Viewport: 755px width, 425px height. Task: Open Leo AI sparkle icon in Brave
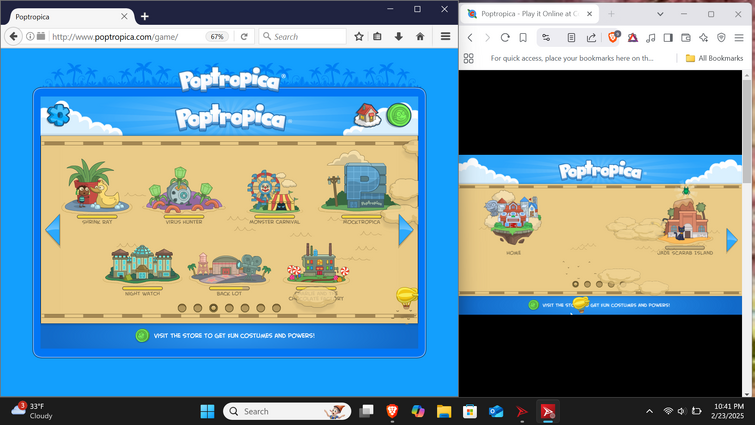pyautogui.click(x=703, y=38)
